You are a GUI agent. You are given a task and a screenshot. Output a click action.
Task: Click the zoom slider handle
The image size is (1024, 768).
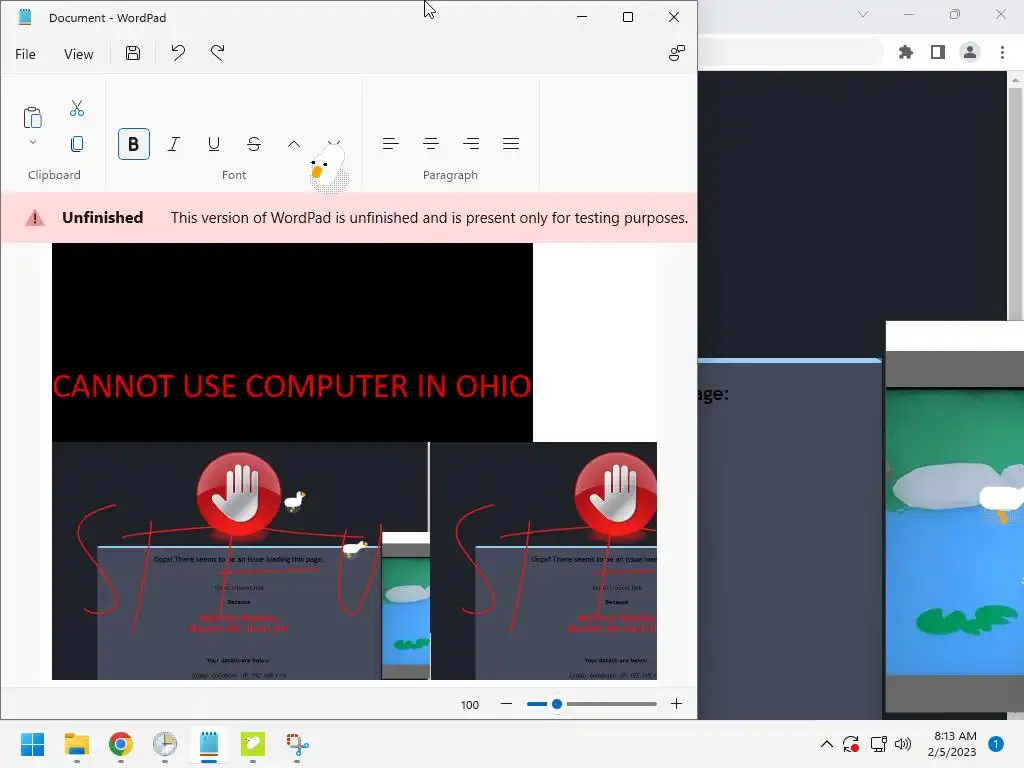(x=557, y=704)
